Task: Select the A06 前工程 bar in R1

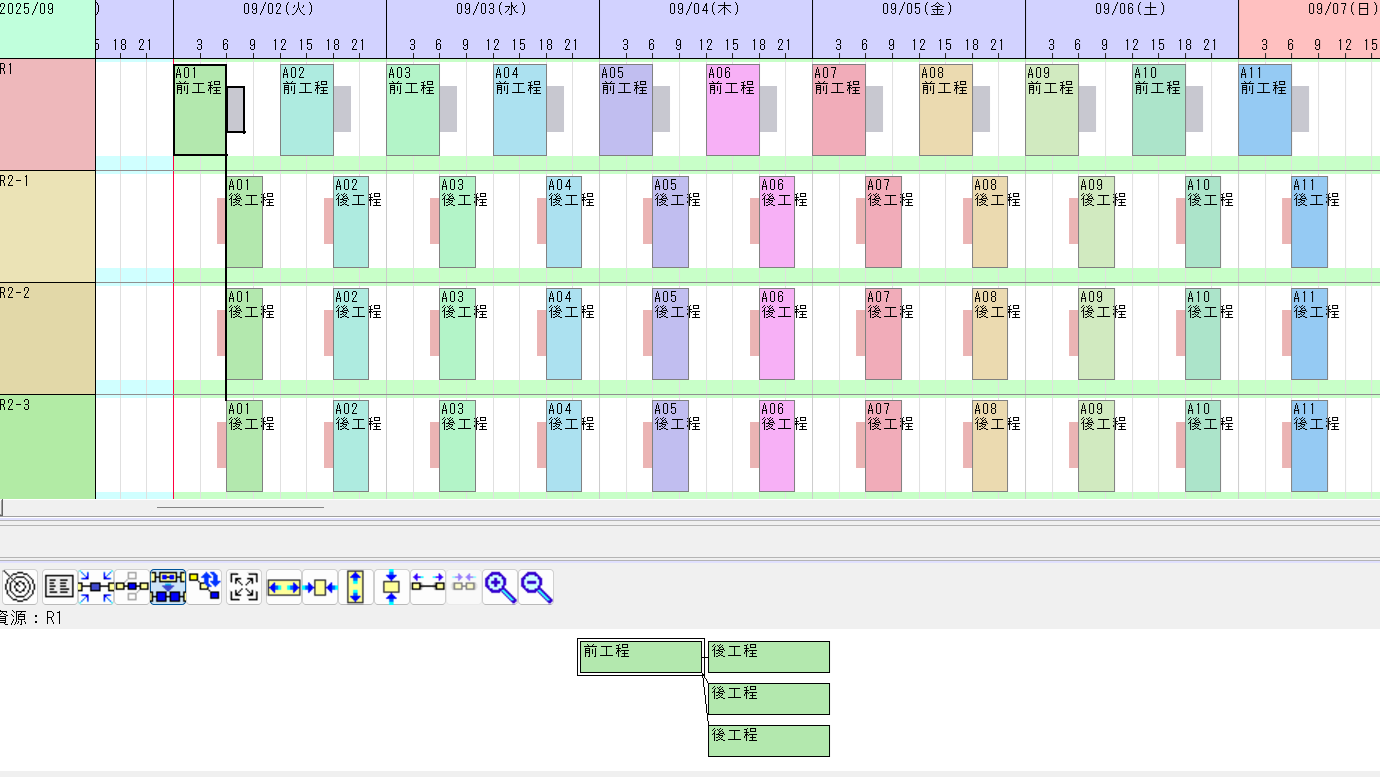Action: [732, 110]
